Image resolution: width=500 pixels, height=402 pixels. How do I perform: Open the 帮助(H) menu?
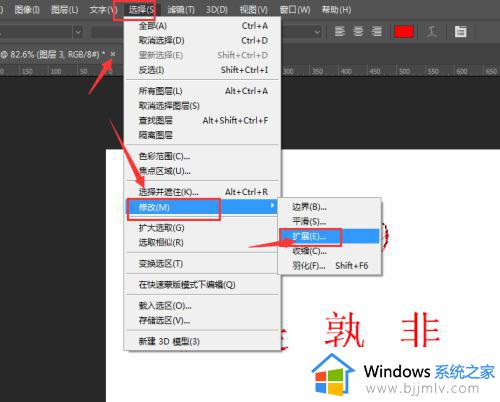pyautogui.click(x=336, y=10)
